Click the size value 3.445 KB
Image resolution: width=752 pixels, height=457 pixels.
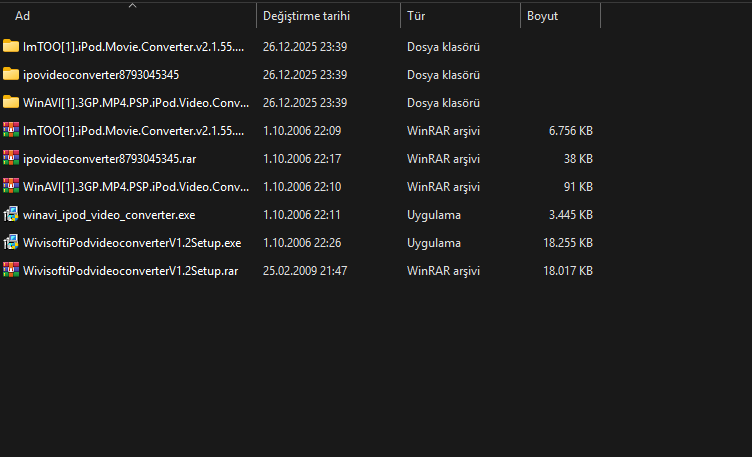click(x=571, y=215)
